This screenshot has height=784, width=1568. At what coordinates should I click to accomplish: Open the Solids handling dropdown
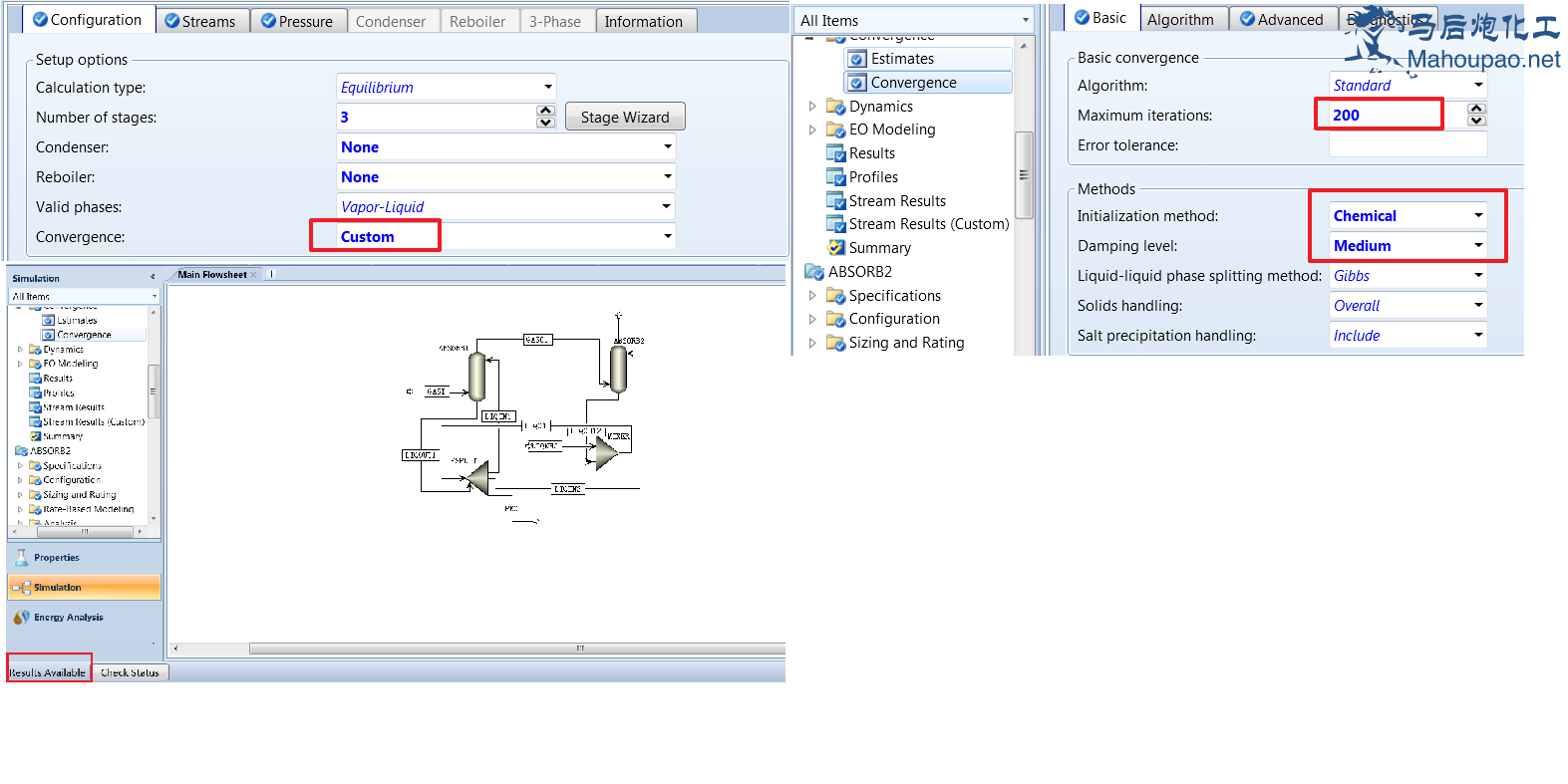(x=1478, y=306)
